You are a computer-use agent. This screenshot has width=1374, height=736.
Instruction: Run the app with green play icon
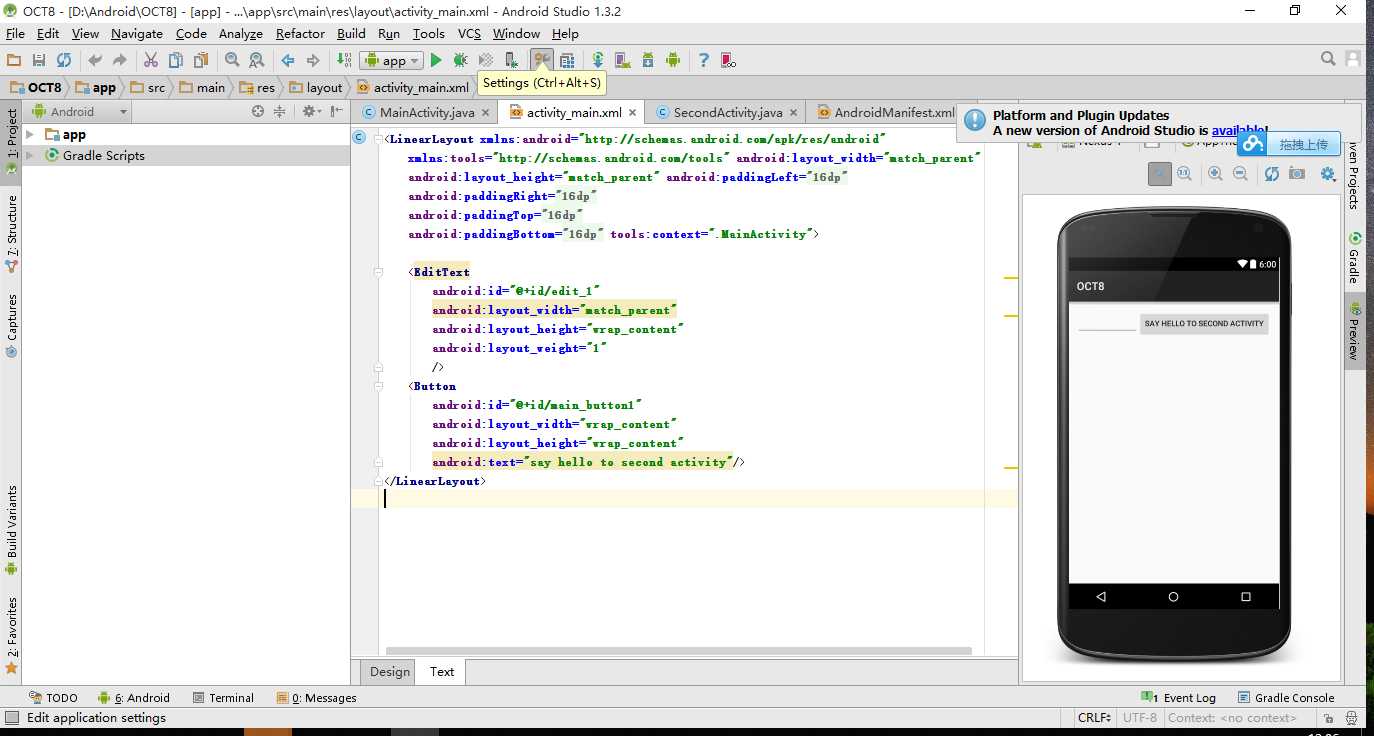(x=436, y=60)
